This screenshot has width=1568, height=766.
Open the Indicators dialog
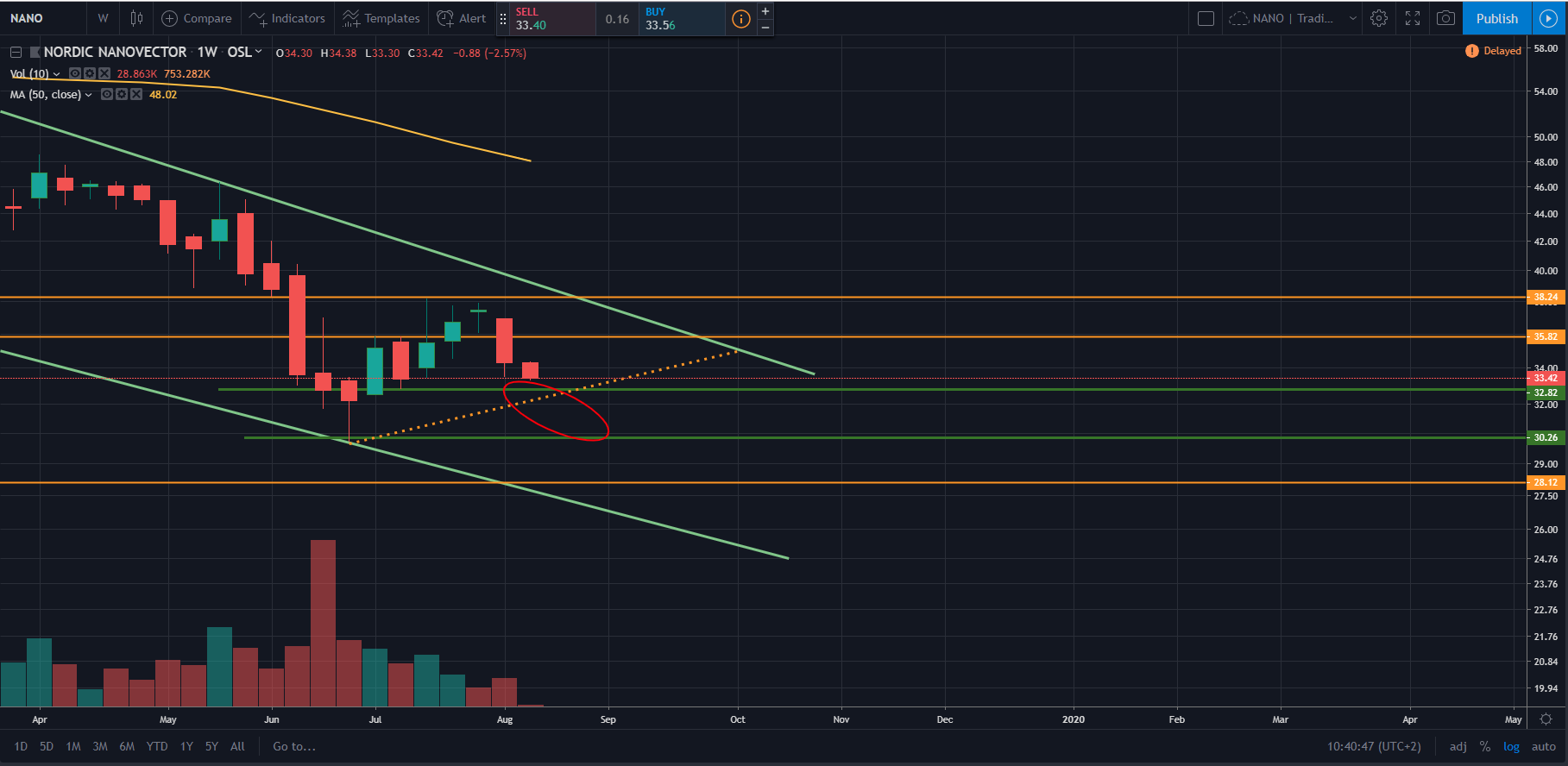(287, 18)
